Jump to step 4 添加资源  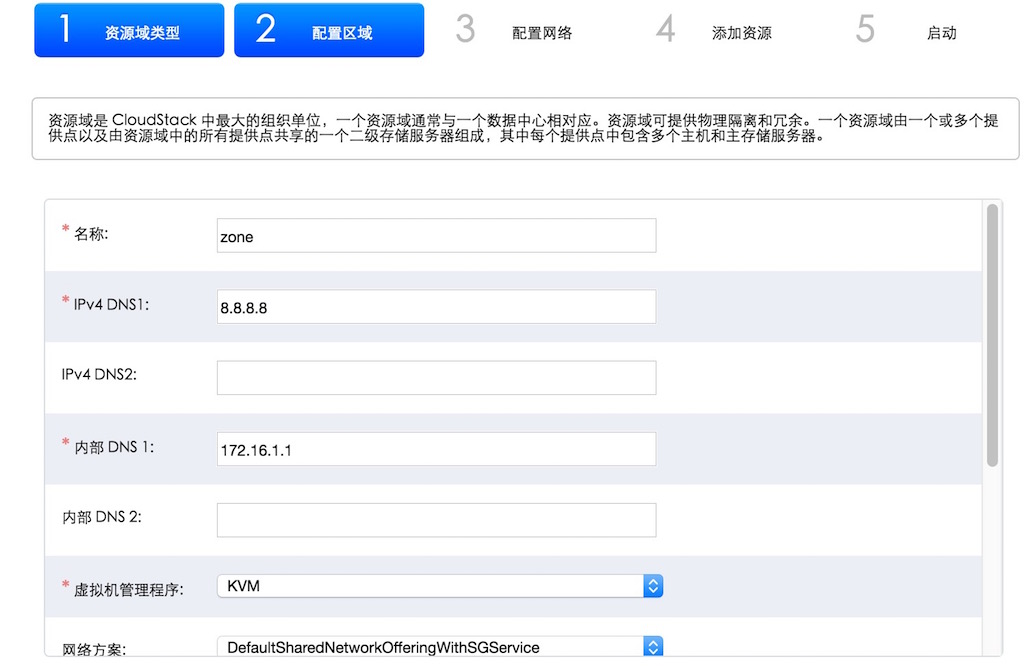[x=716, y=30]
